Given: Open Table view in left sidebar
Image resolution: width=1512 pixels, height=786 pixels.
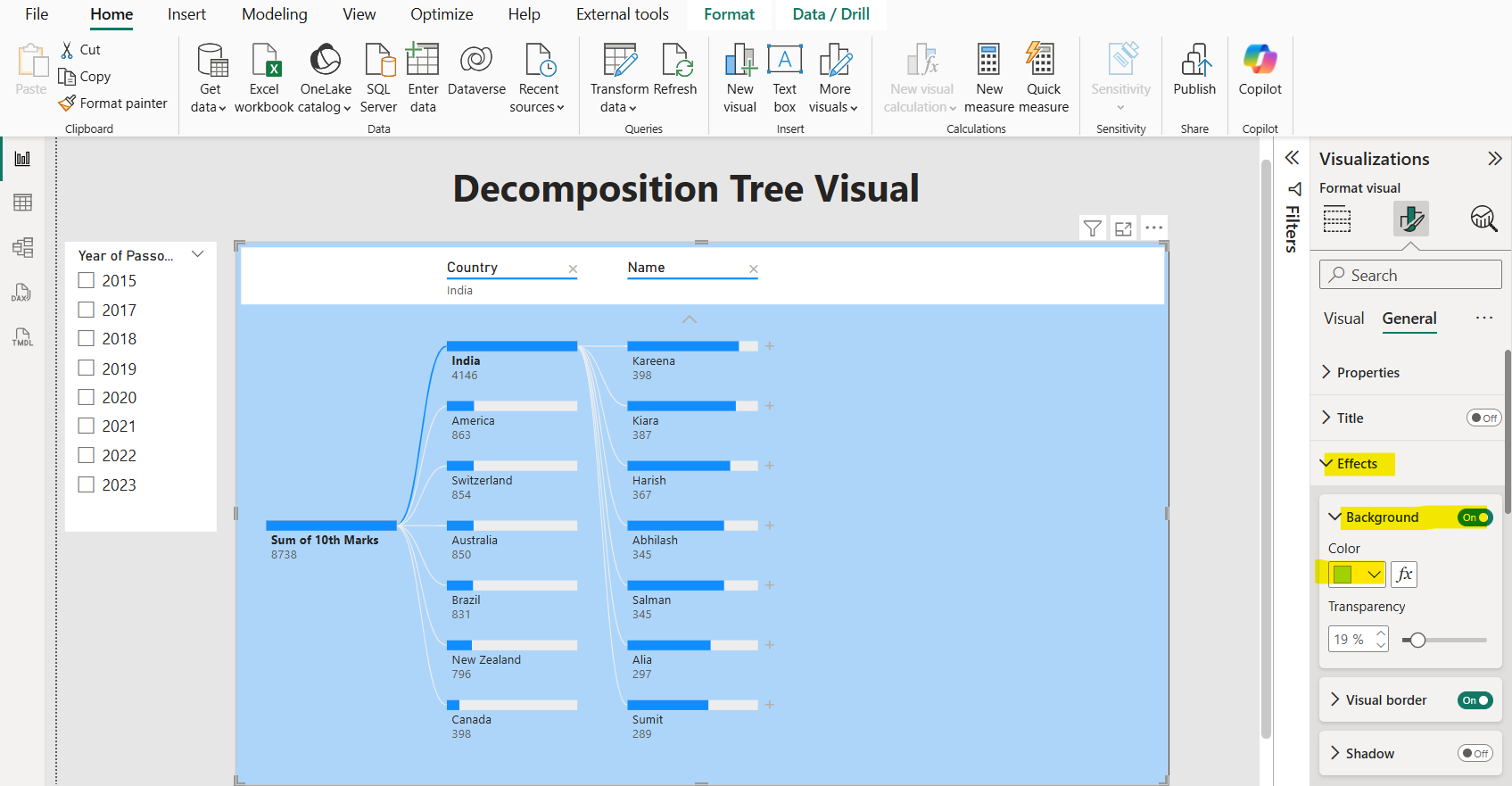Looking at the screenshot, I should 22,203.
